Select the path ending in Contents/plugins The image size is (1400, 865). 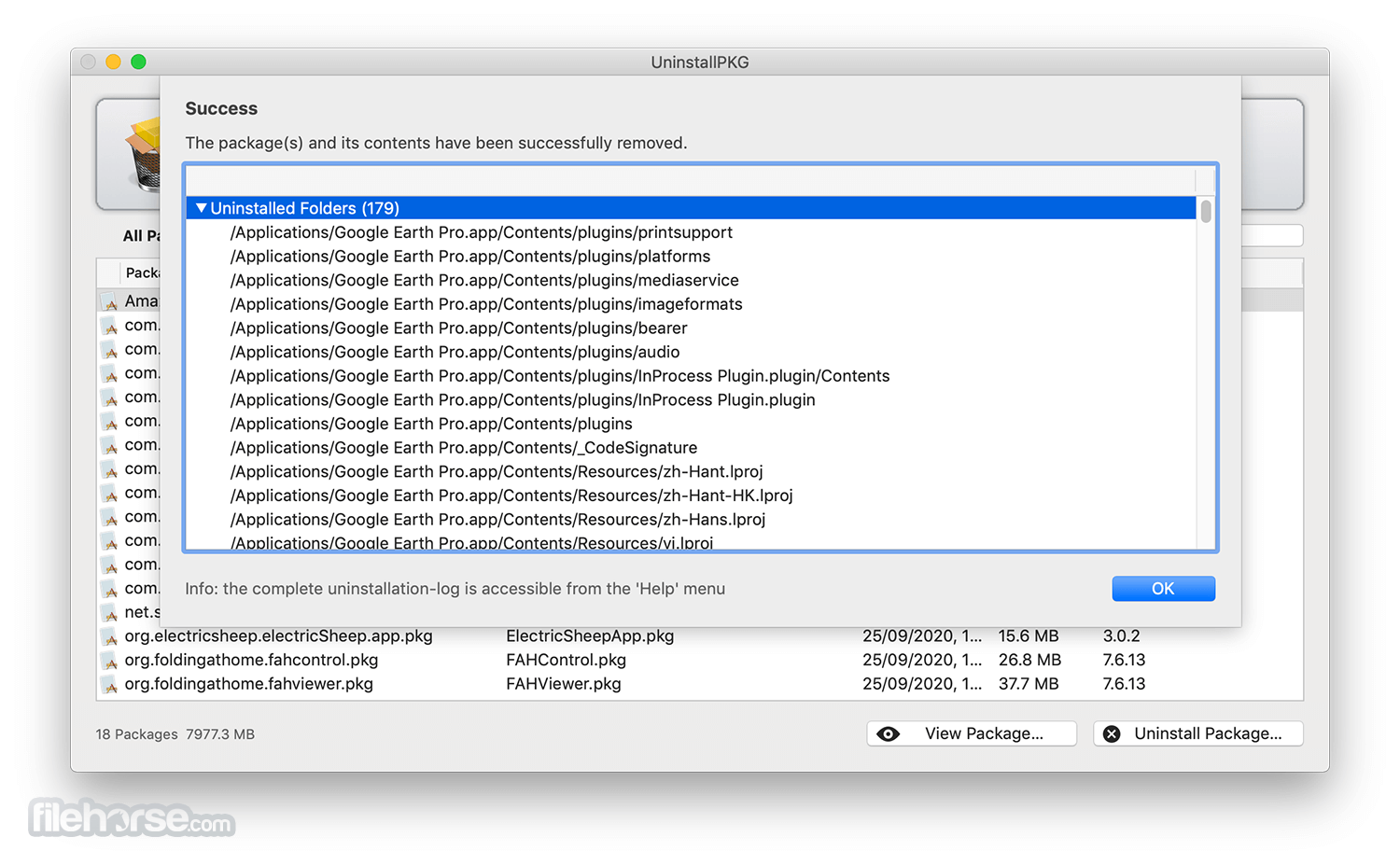click(x=431, y=425)
